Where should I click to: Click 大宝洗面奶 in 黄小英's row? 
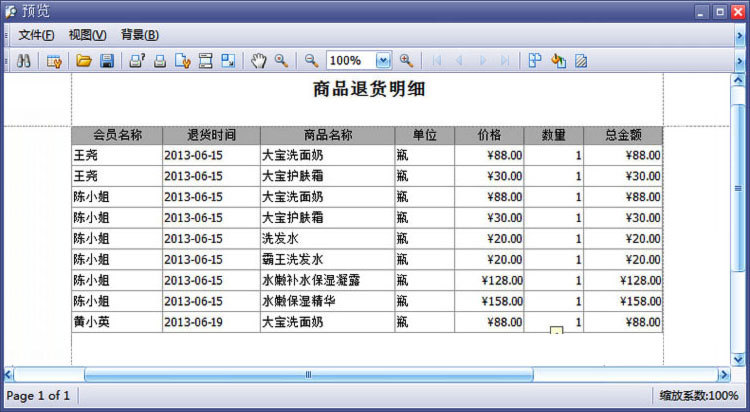(328, 322)
